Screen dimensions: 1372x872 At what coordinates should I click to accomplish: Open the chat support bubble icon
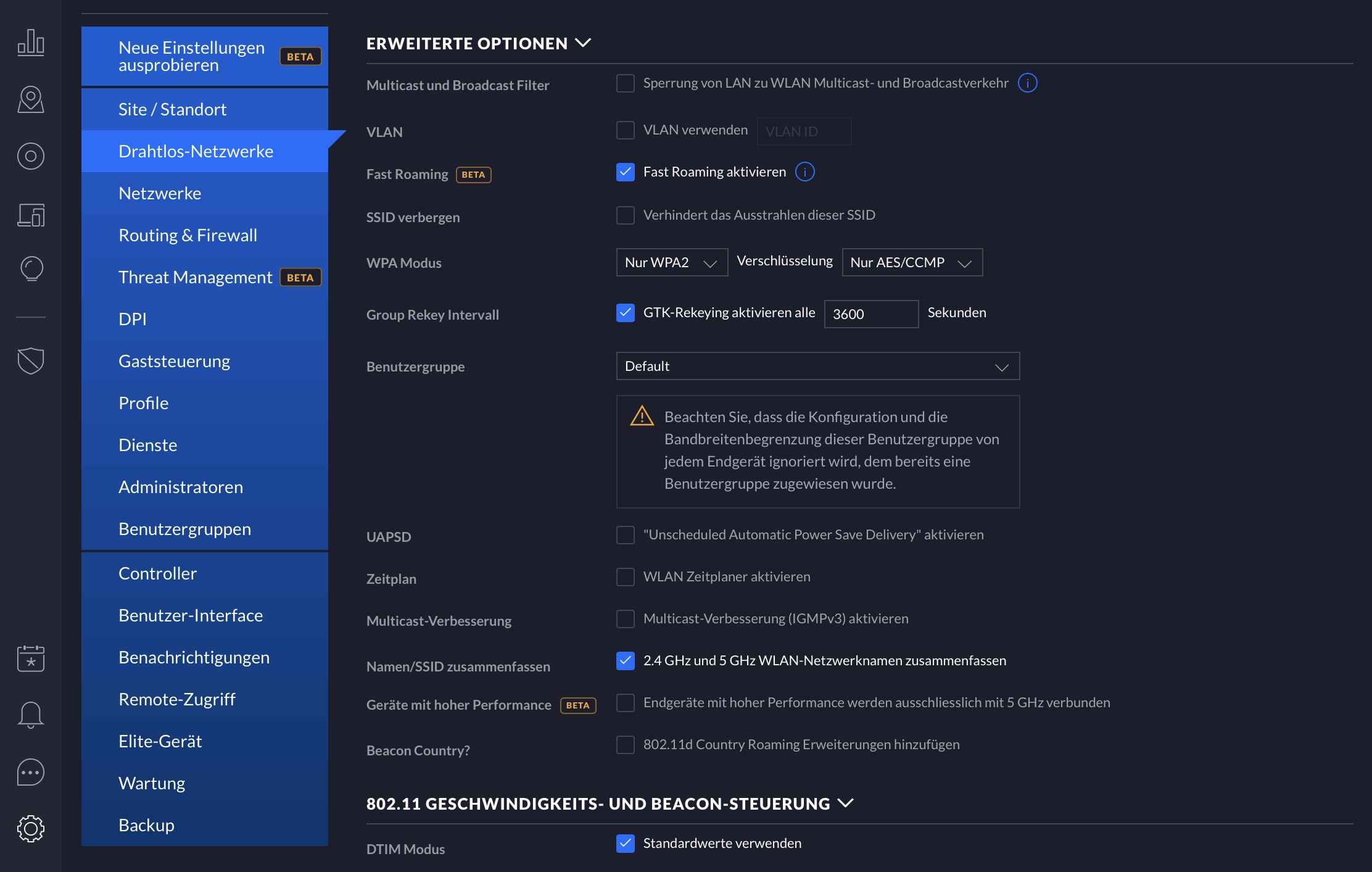coord(31,772)
